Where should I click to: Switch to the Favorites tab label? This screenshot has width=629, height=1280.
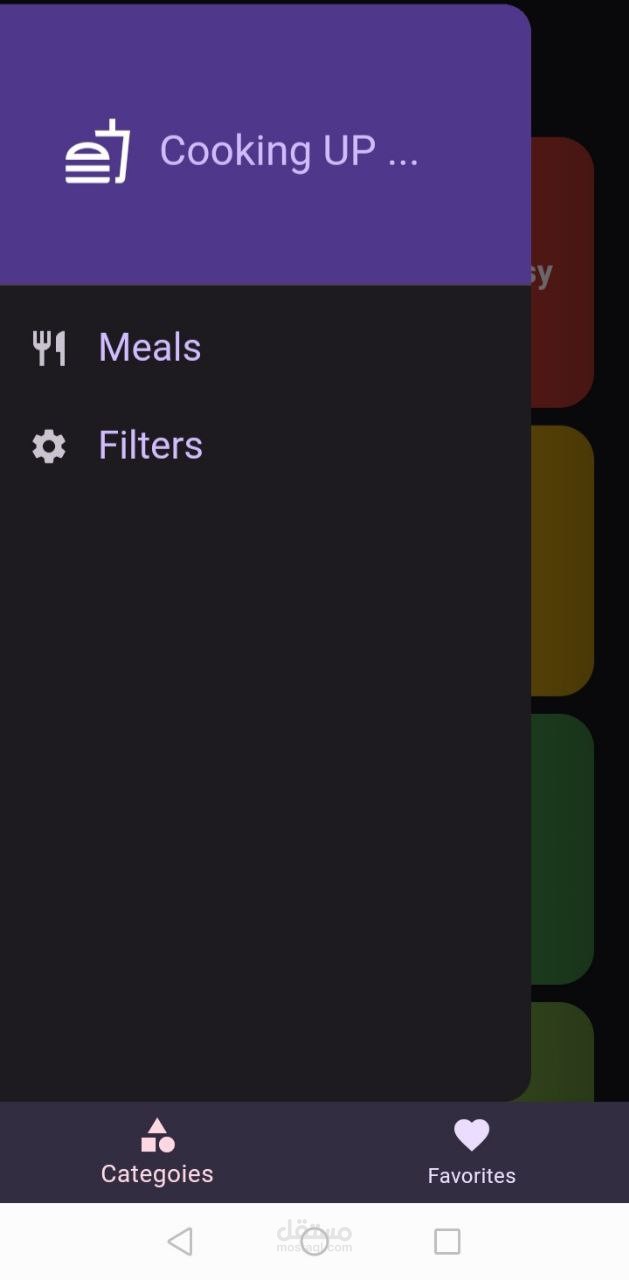coord(471,1176)
